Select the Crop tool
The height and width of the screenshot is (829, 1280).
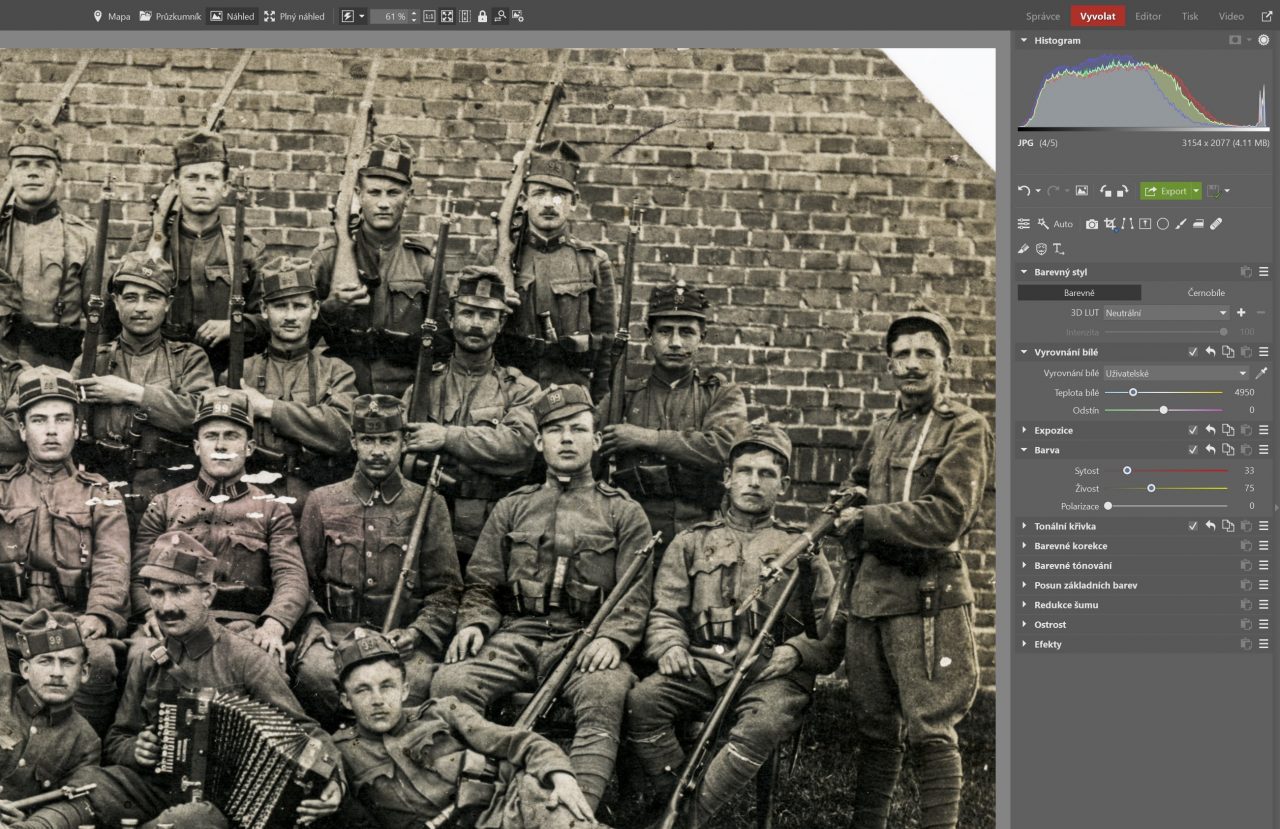(x=1110, y=224)
